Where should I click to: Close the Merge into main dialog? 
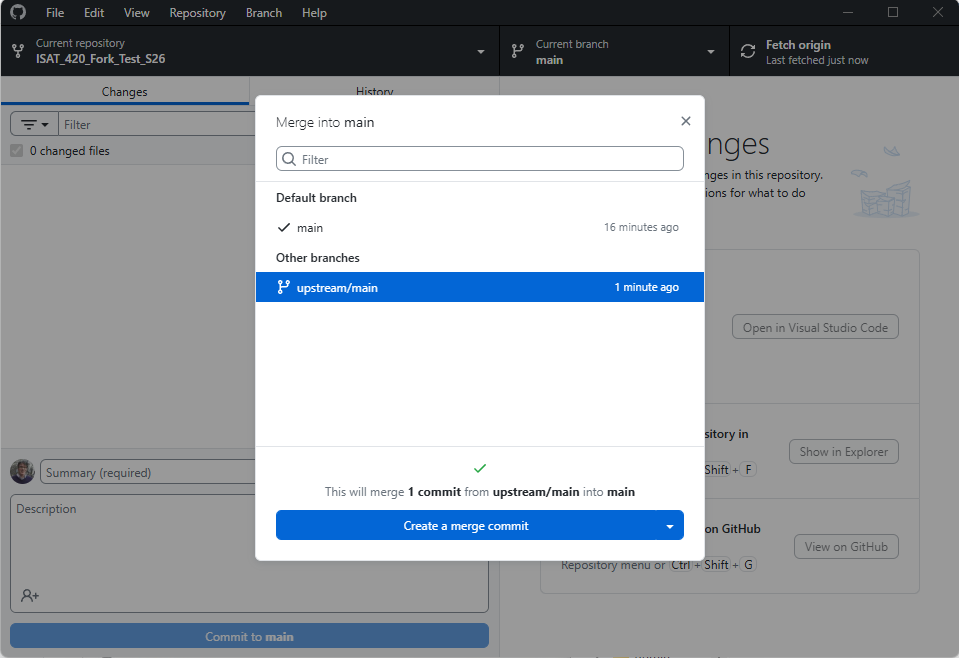[x=685, y=121]
